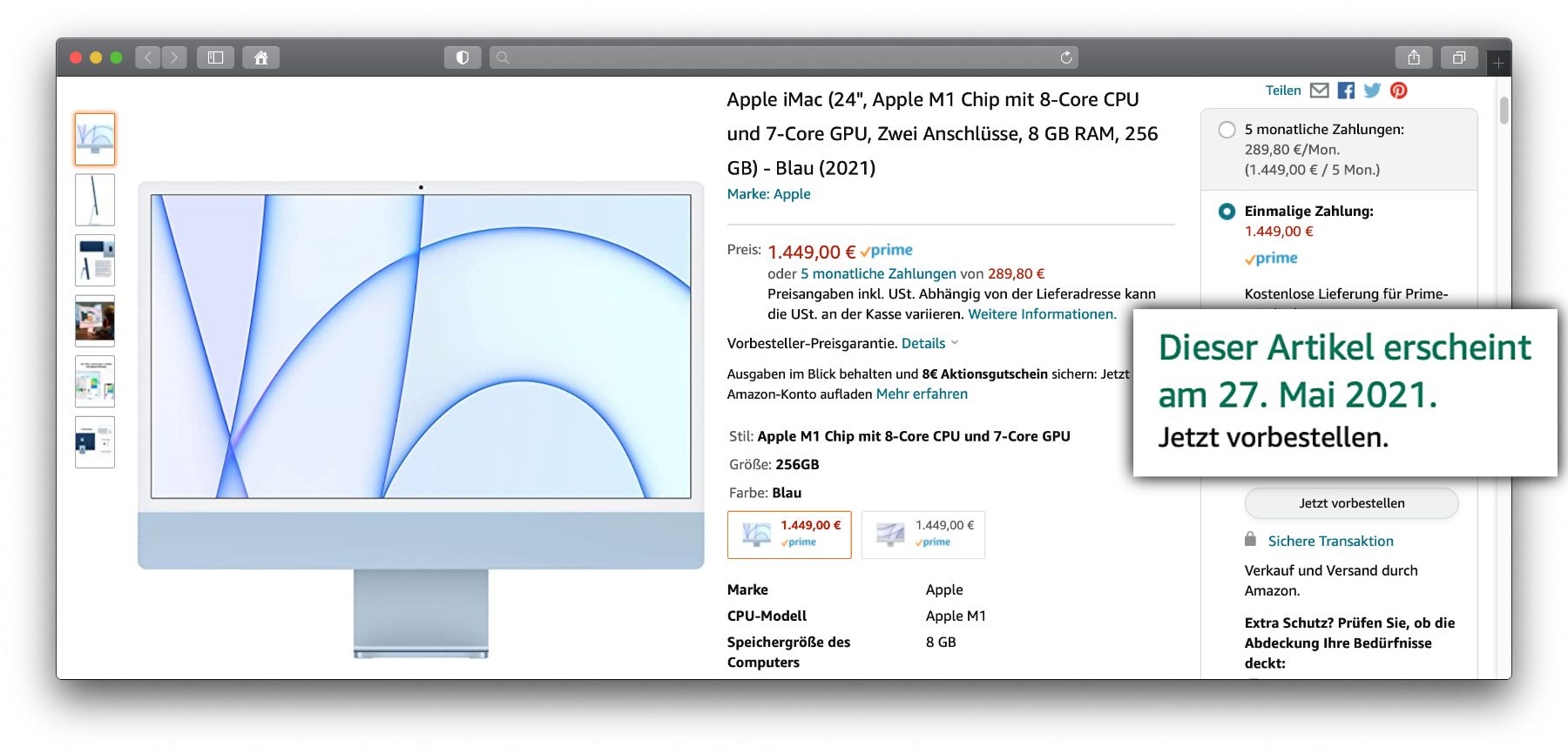Reload the page with refresh icon
Screen dimensions: 1568x754
1065,57
